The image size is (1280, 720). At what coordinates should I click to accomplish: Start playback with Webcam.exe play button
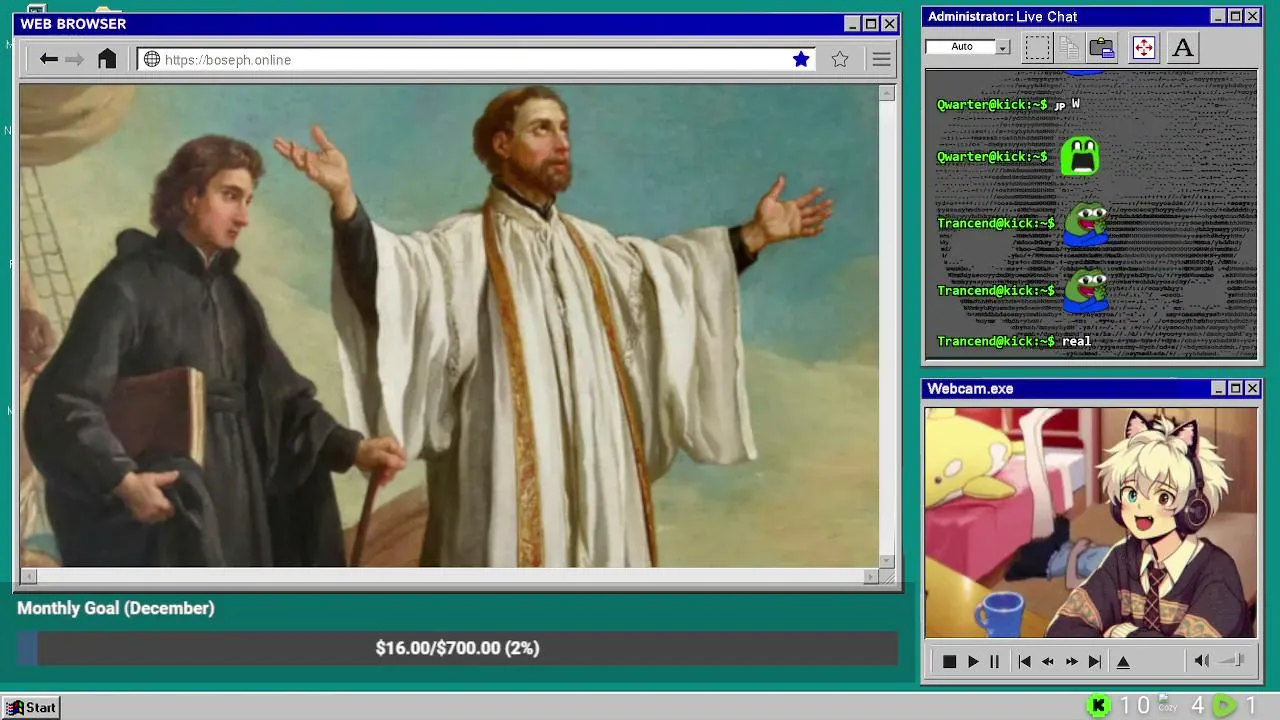click(x=972, y=661)
